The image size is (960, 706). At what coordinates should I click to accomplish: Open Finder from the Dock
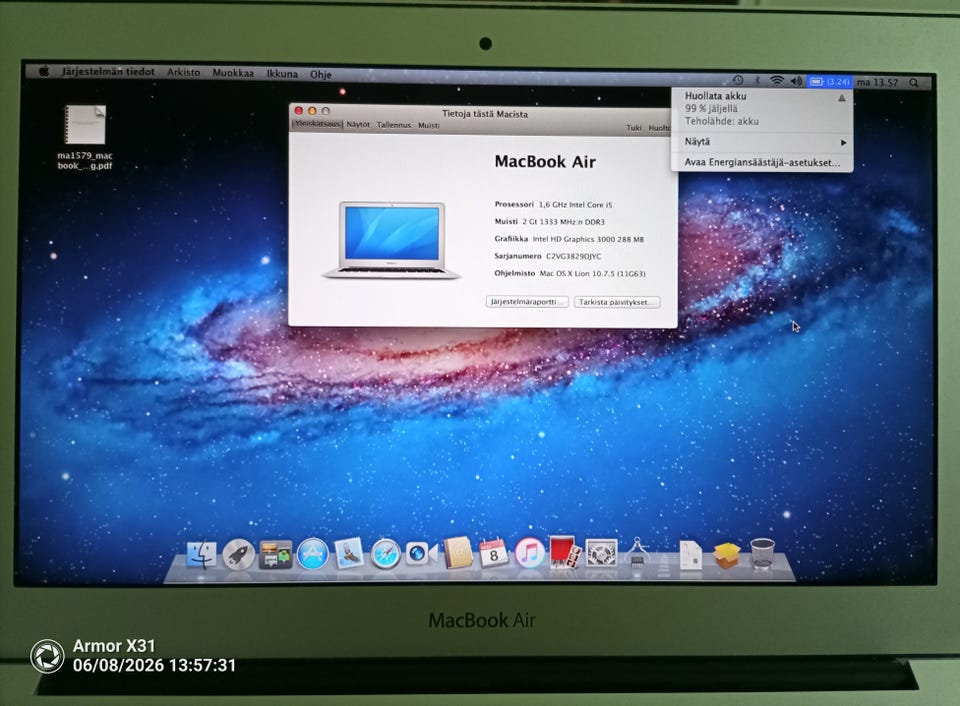201,555
